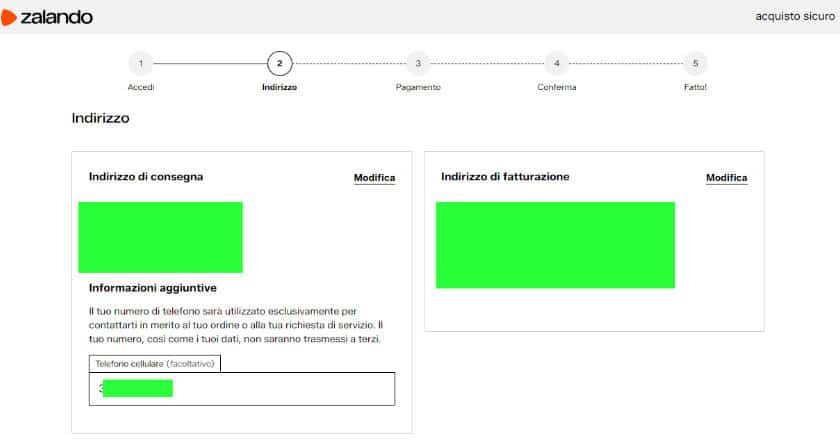
Task: Click Modifica for Indirizzo di fatturazione
Action: [x=726, y=178]
